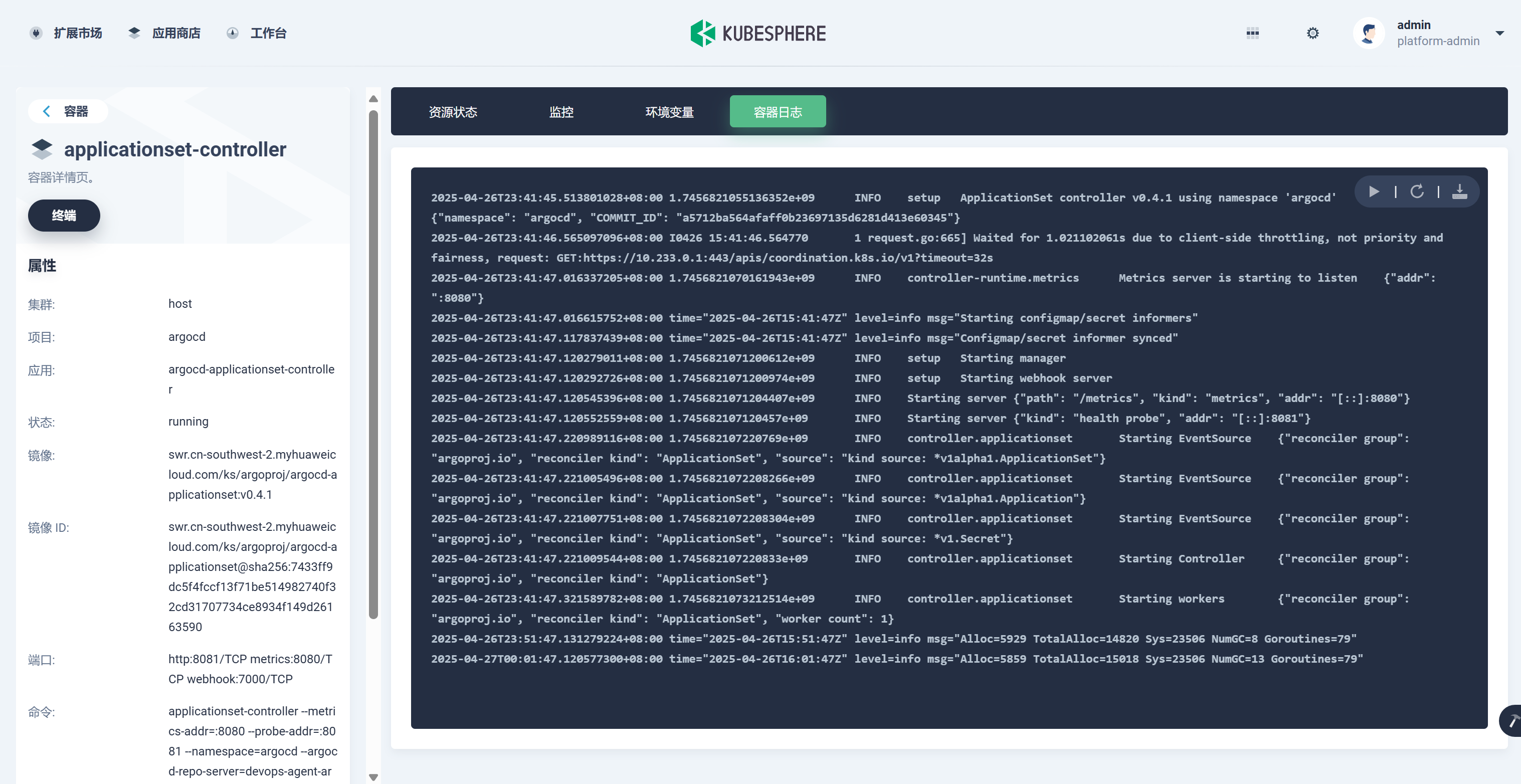Switch to the 资源状态 tab
The height and width of the screenshot is (784, 1521).
coord(453,112)
